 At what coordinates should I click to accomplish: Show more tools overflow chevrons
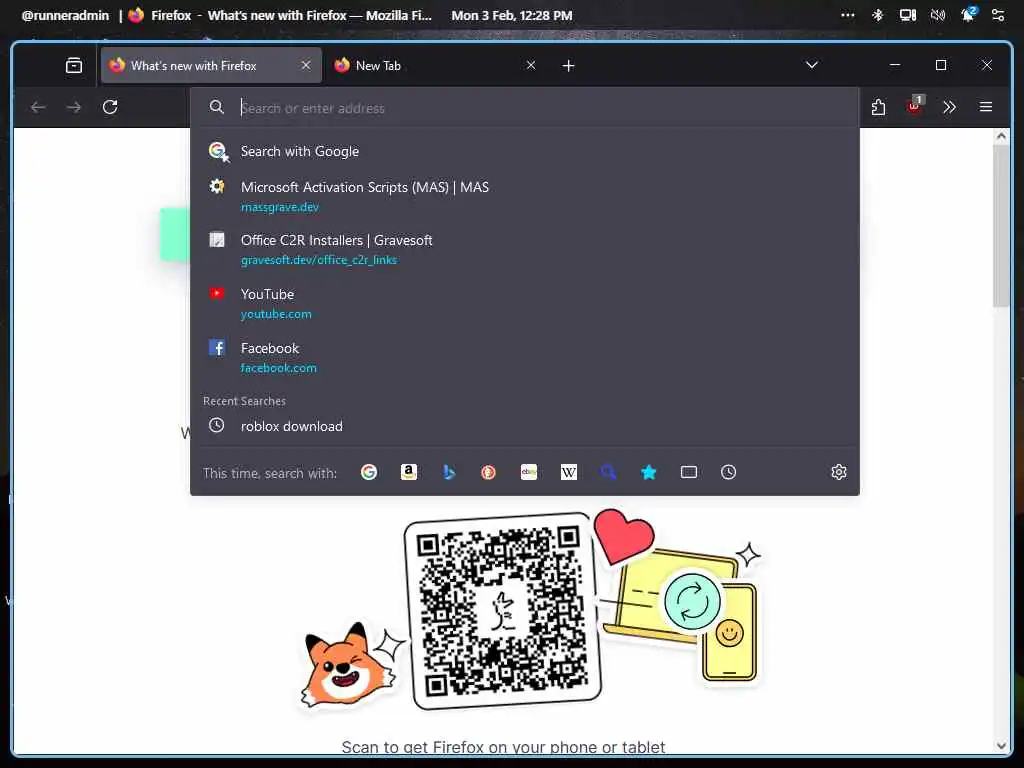tap(950, 107)
